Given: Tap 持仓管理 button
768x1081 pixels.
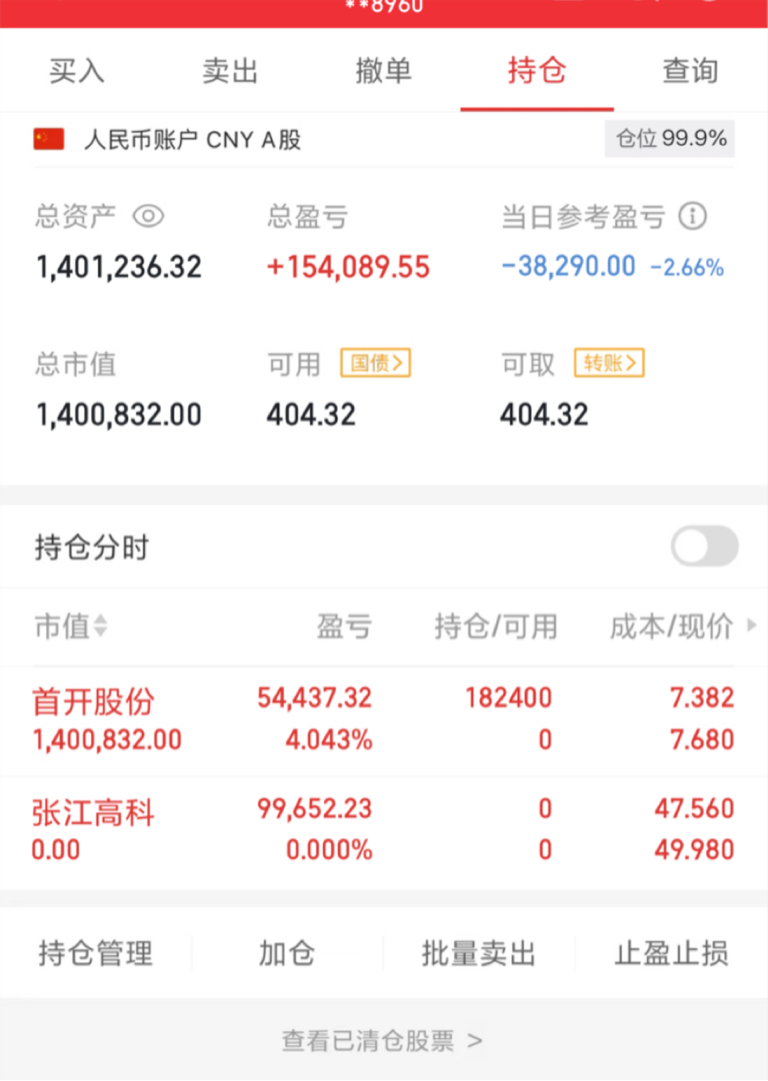Looking at the screenshot, I should 96,954.
